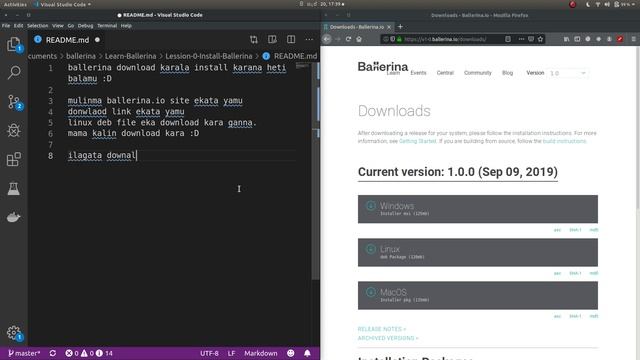
Task: Go back in Firefox
Action: tap(327, 39)
